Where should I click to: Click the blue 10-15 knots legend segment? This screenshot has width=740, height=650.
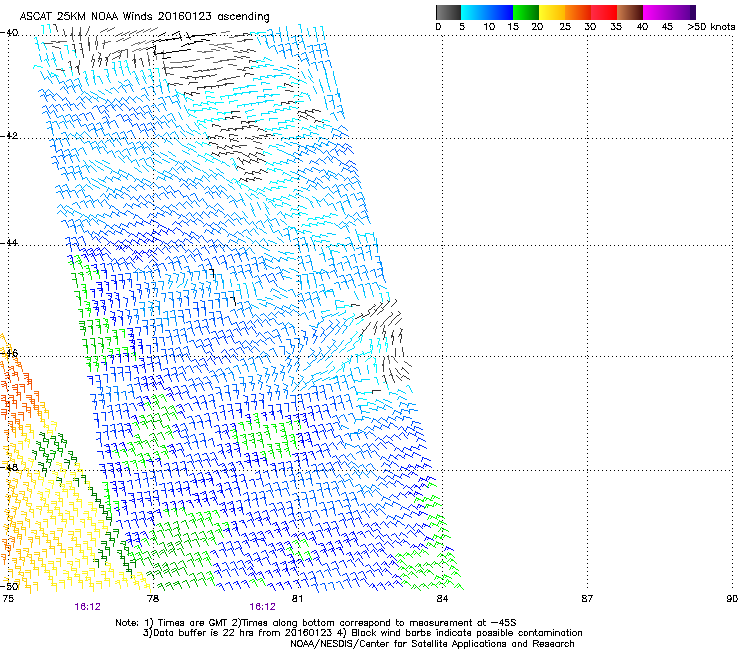pos(499,12)
